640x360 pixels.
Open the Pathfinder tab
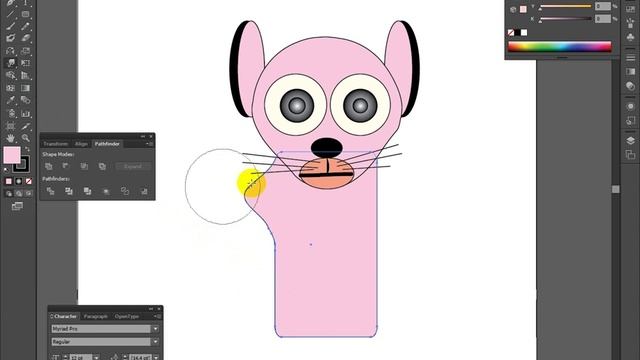107,144
